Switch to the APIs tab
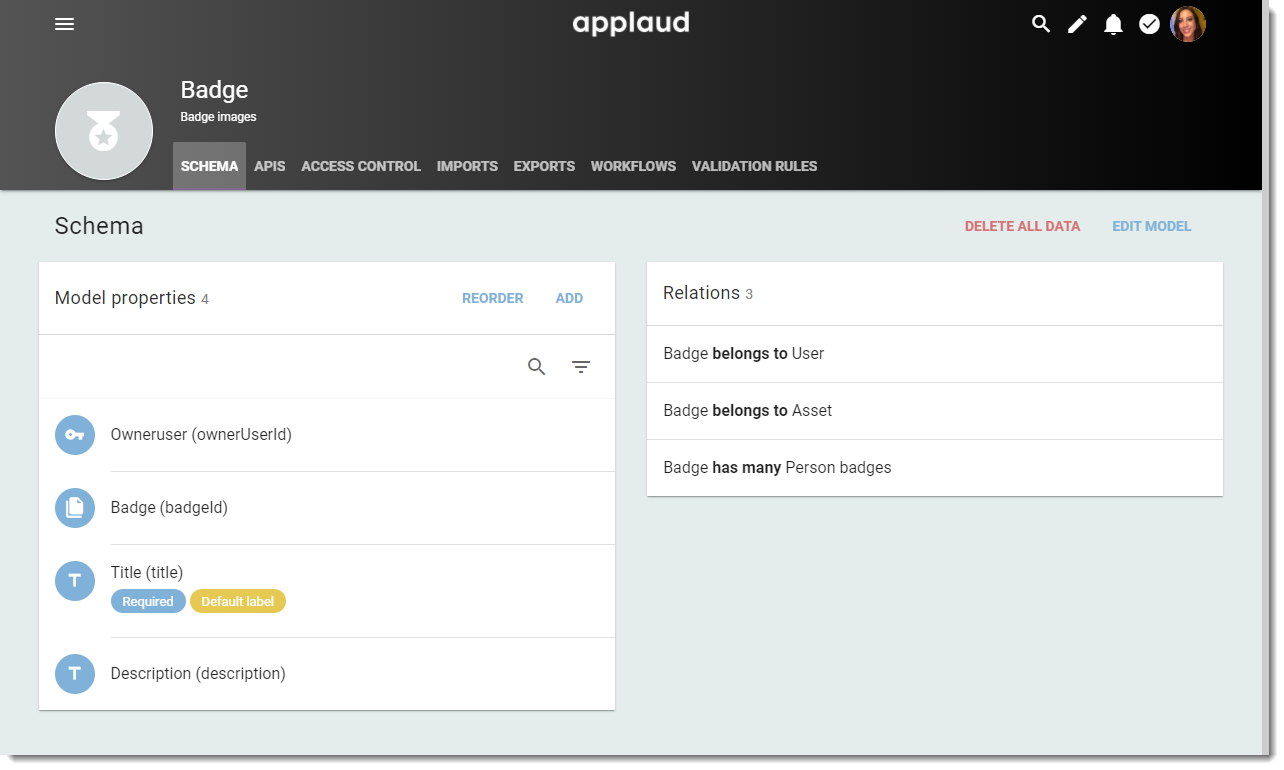This screenshot has width=1284, height=770. [x=270, y=166]
